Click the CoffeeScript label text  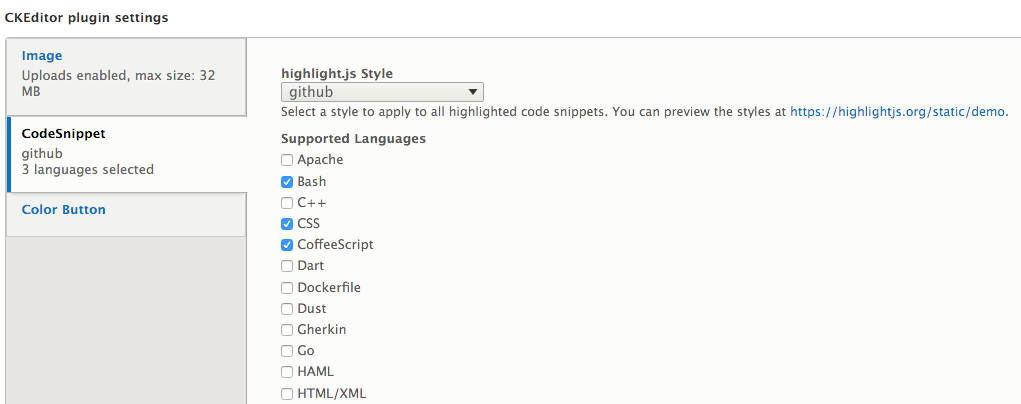point(335,245)
